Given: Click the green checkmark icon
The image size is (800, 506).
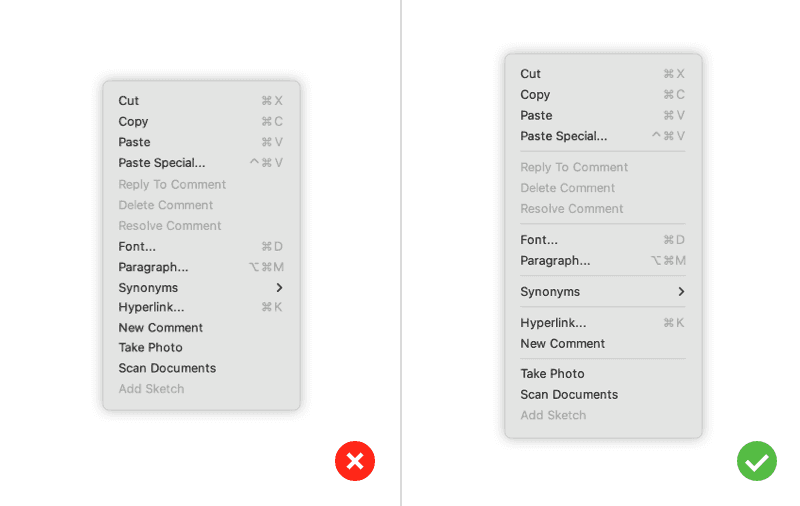Looking at the screenshot, I should click(x=757, y=461).
